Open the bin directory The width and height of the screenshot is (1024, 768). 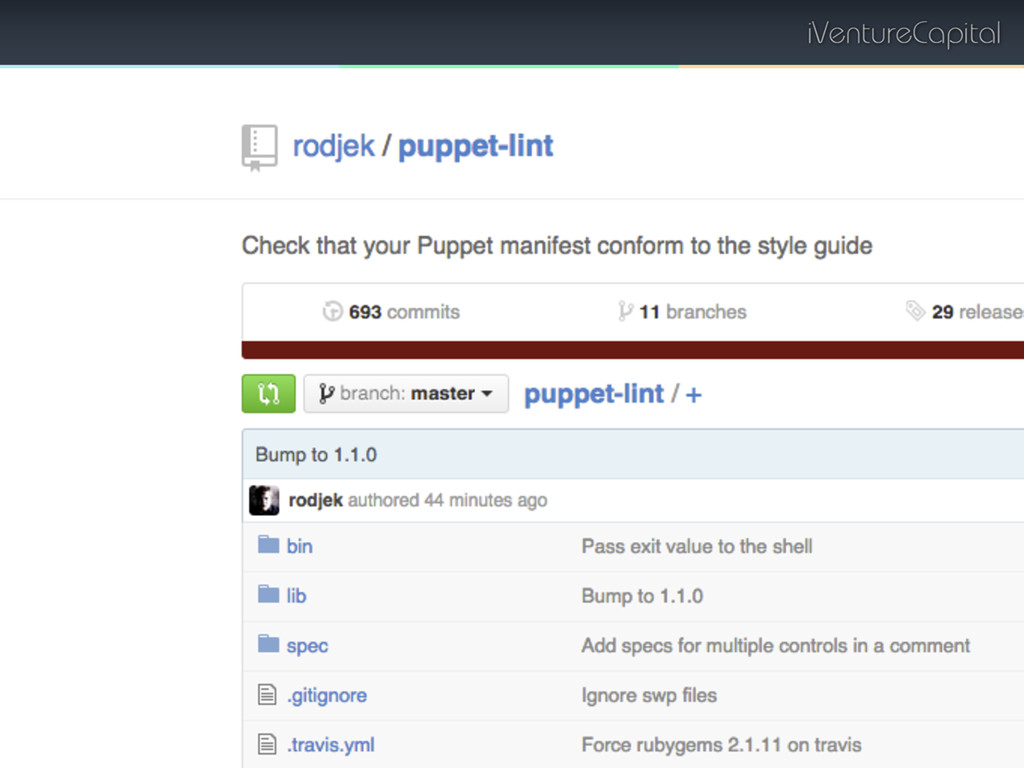pyautogui.click(x=300, y=547)
